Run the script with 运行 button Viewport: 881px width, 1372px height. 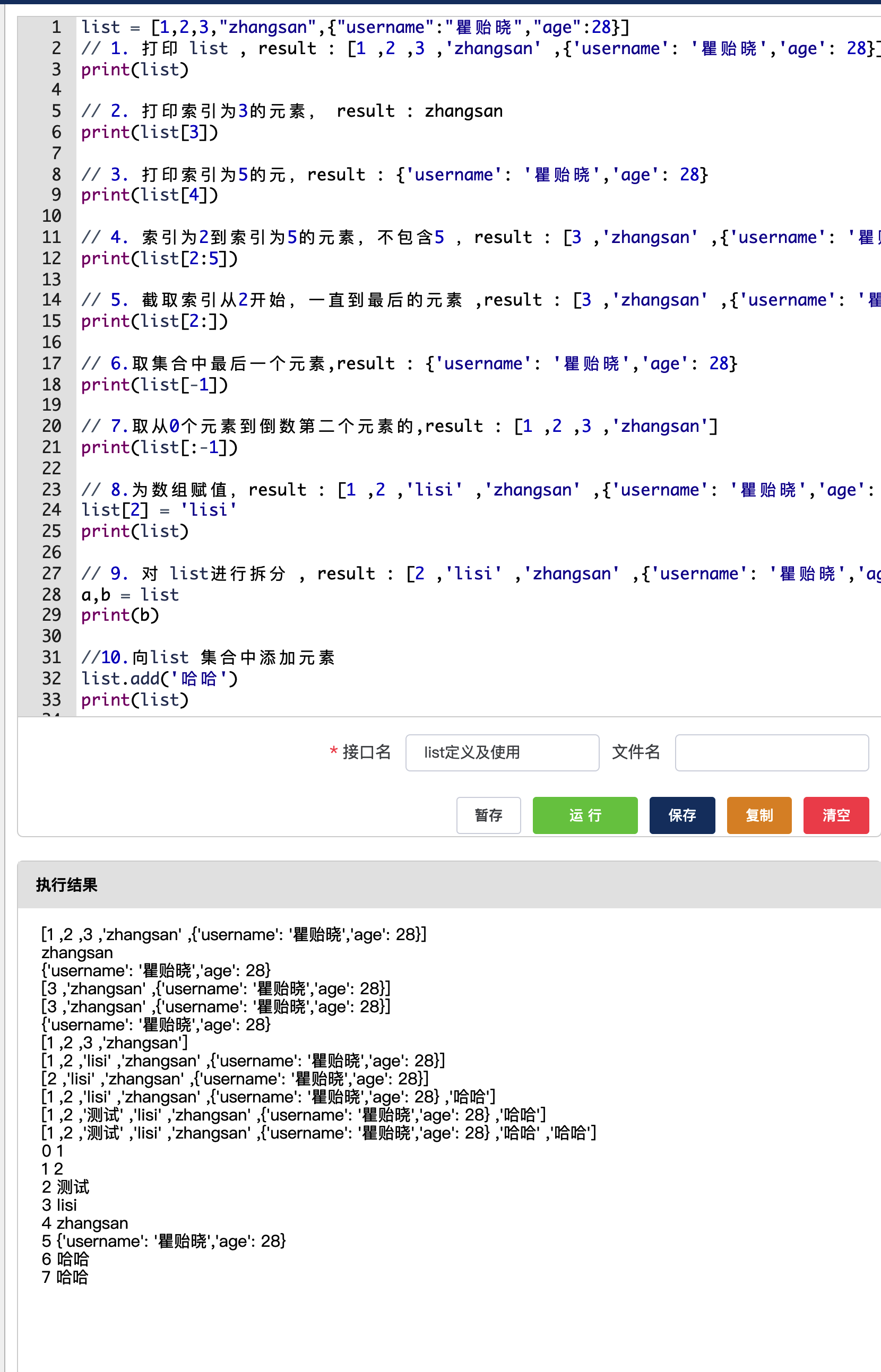pyautogui.click(x=585, y=815)
